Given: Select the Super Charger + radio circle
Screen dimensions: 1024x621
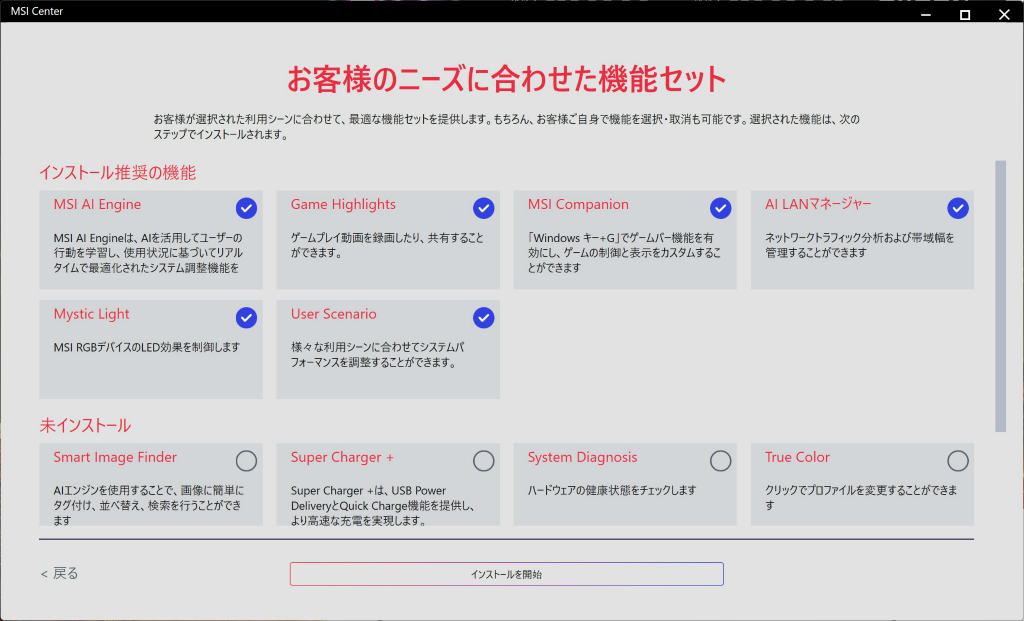Looking at the screenshot, I should (x=483, y=461).
